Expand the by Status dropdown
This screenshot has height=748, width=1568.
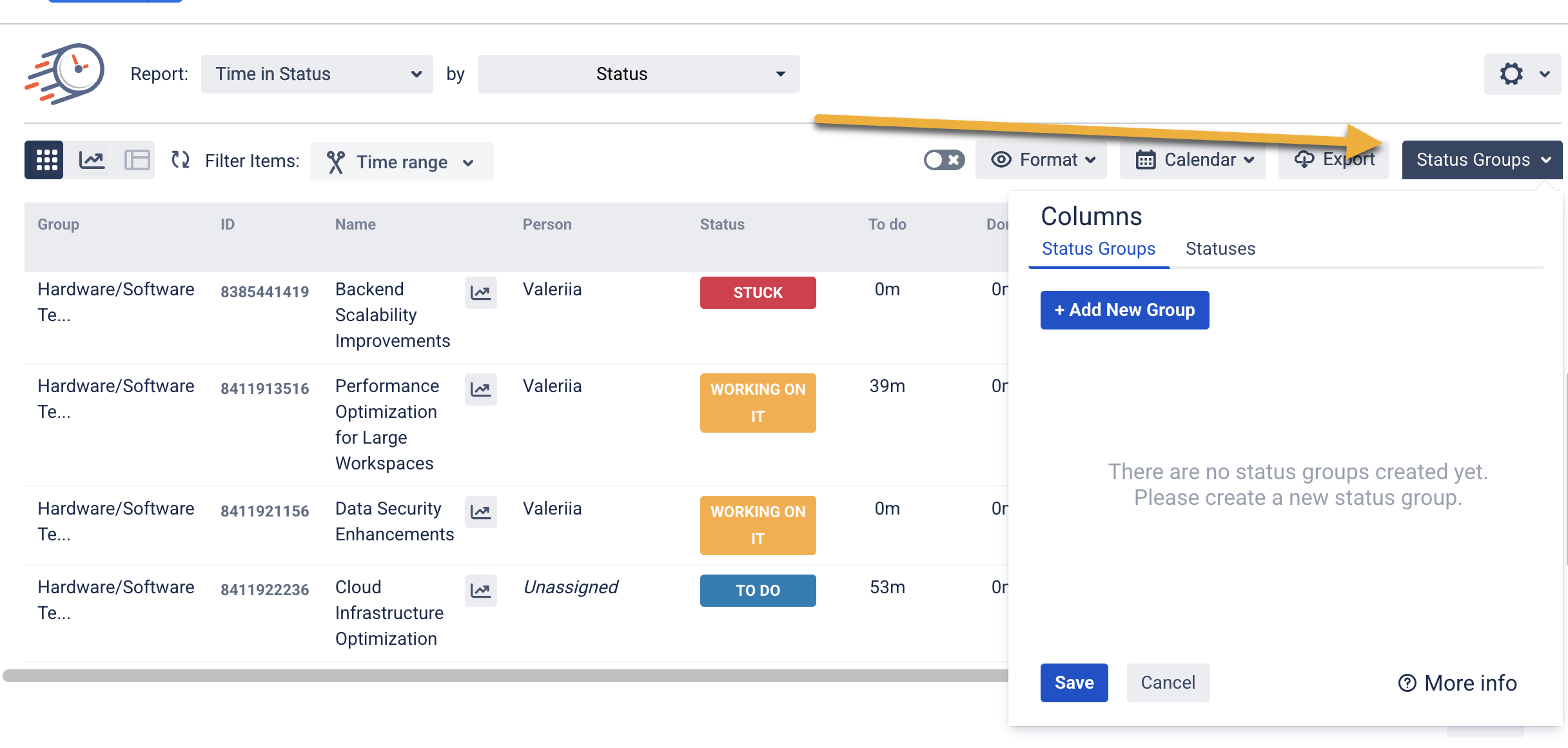point(638,74)
